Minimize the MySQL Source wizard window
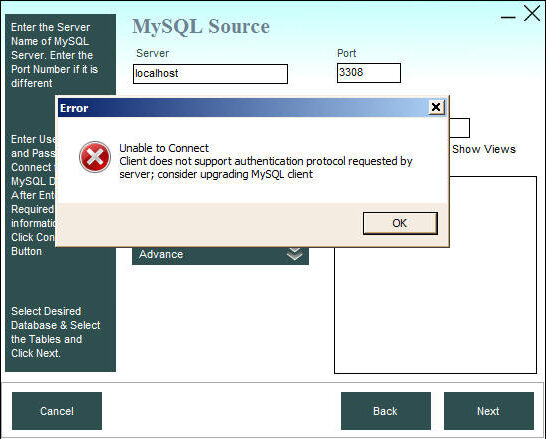Viewport: 546px width, 439px height. 508,17
